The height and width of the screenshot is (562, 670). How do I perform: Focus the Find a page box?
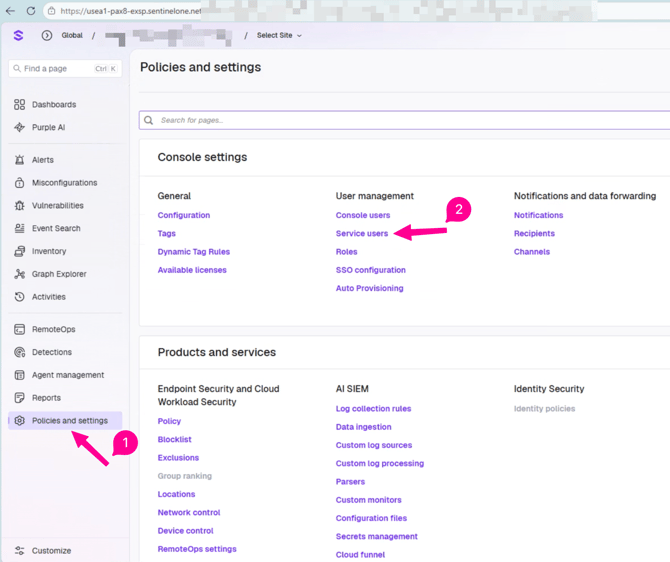point(65,68)
